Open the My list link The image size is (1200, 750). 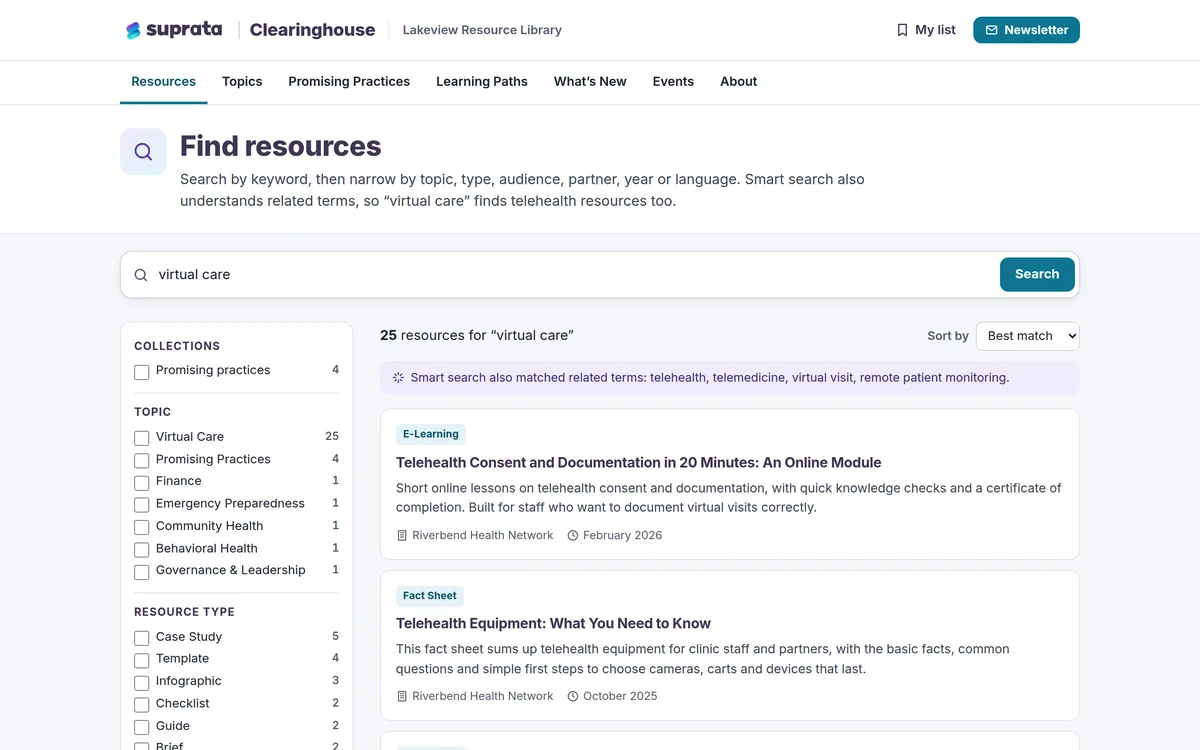click(x=926, y=30)
